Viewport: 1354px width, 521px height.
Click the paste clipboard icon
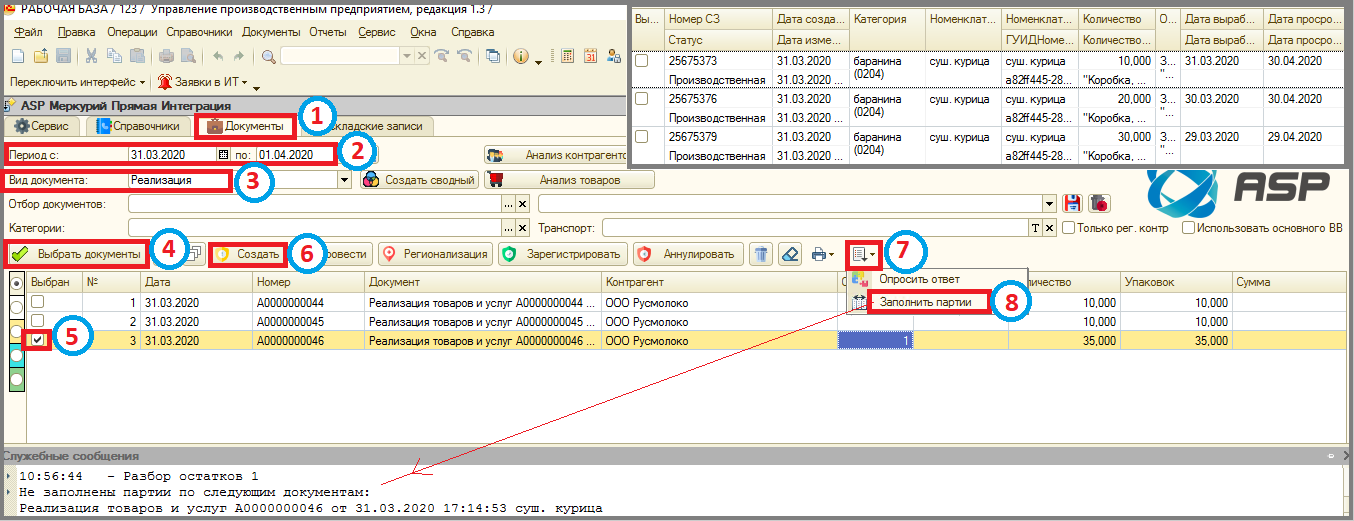click(x=137, y=56)
